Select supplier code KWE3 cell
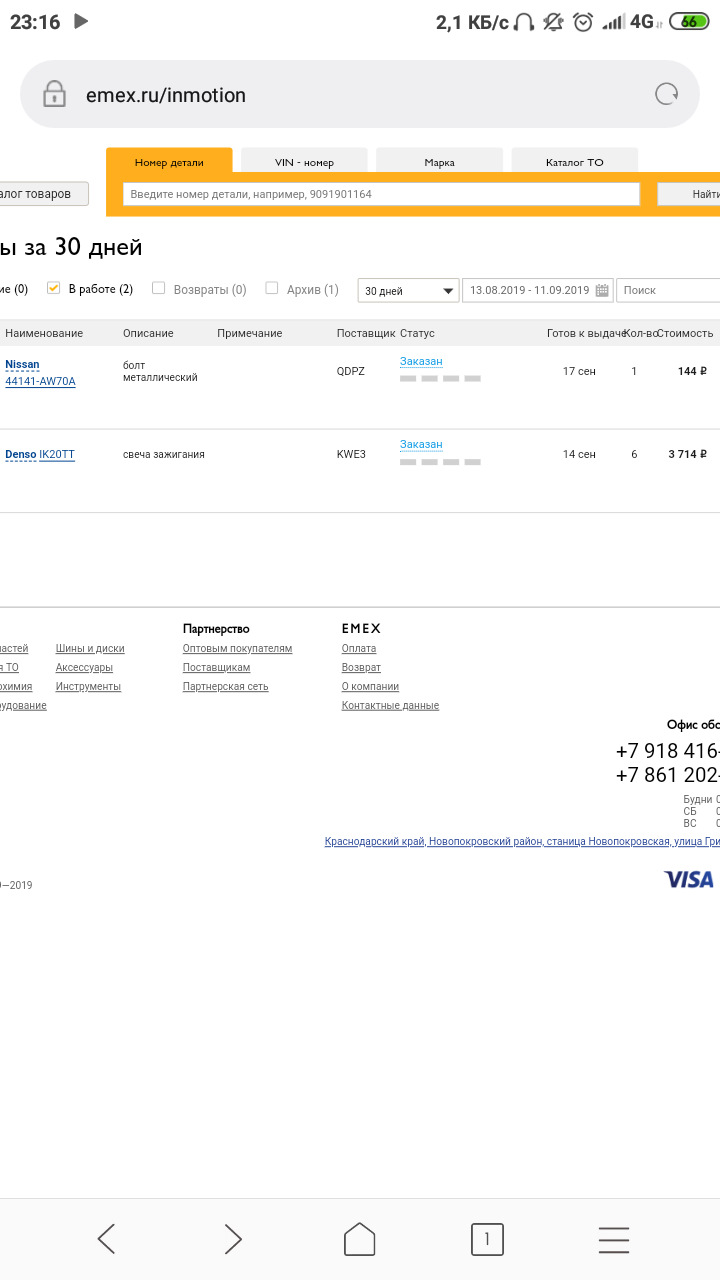 [x=351, y=454]
